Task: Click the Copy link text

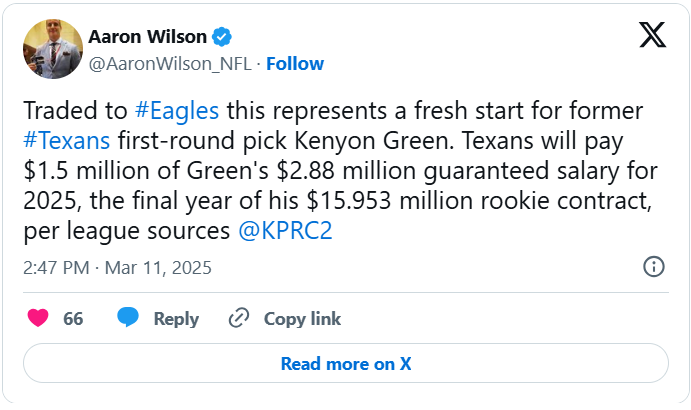Action: coord(302,319)
